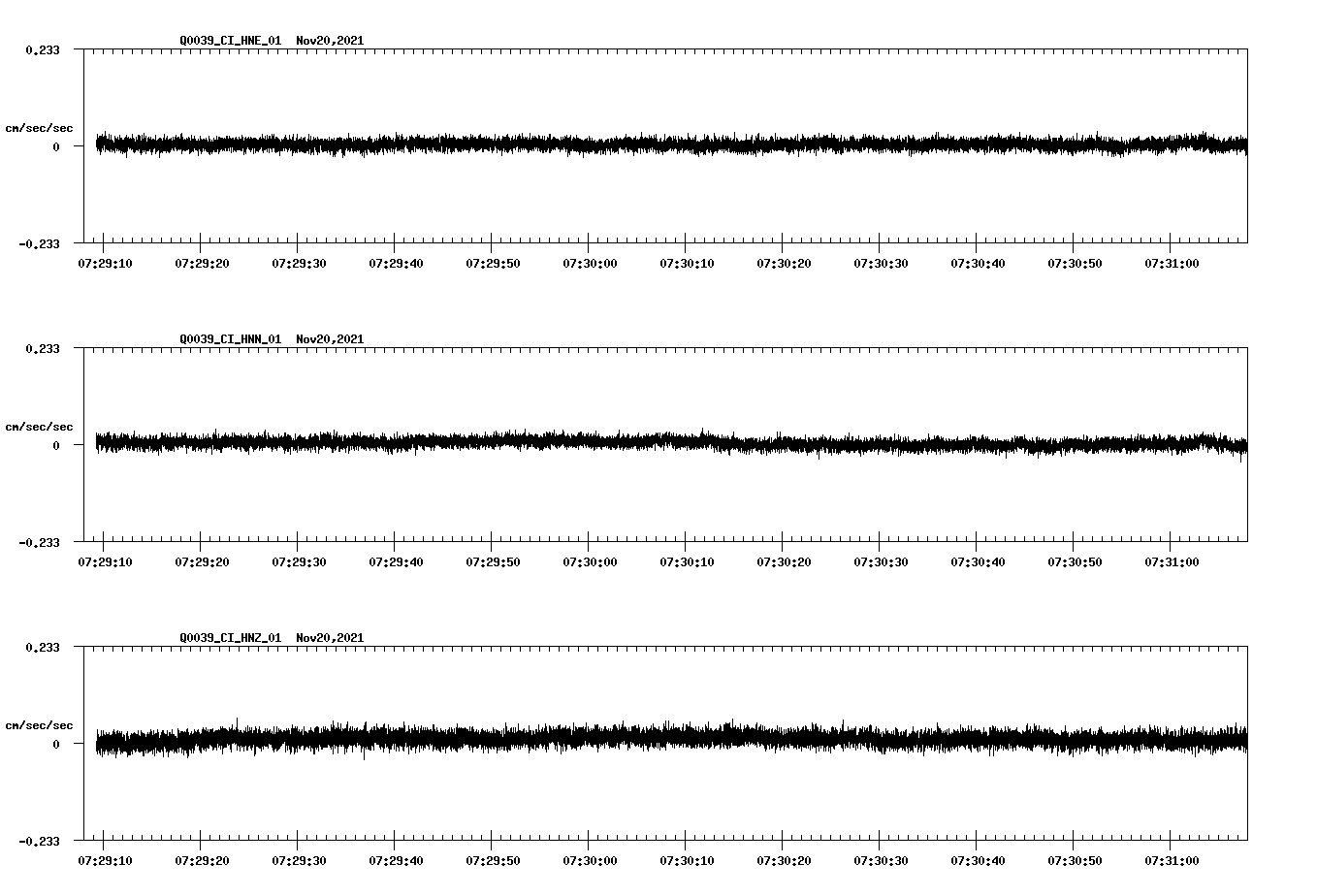Pick 07:30:30 time label under HNN plot
The width and height of the screenshot is (1317, 896).
pyautogui.click(x=881, y=562)
